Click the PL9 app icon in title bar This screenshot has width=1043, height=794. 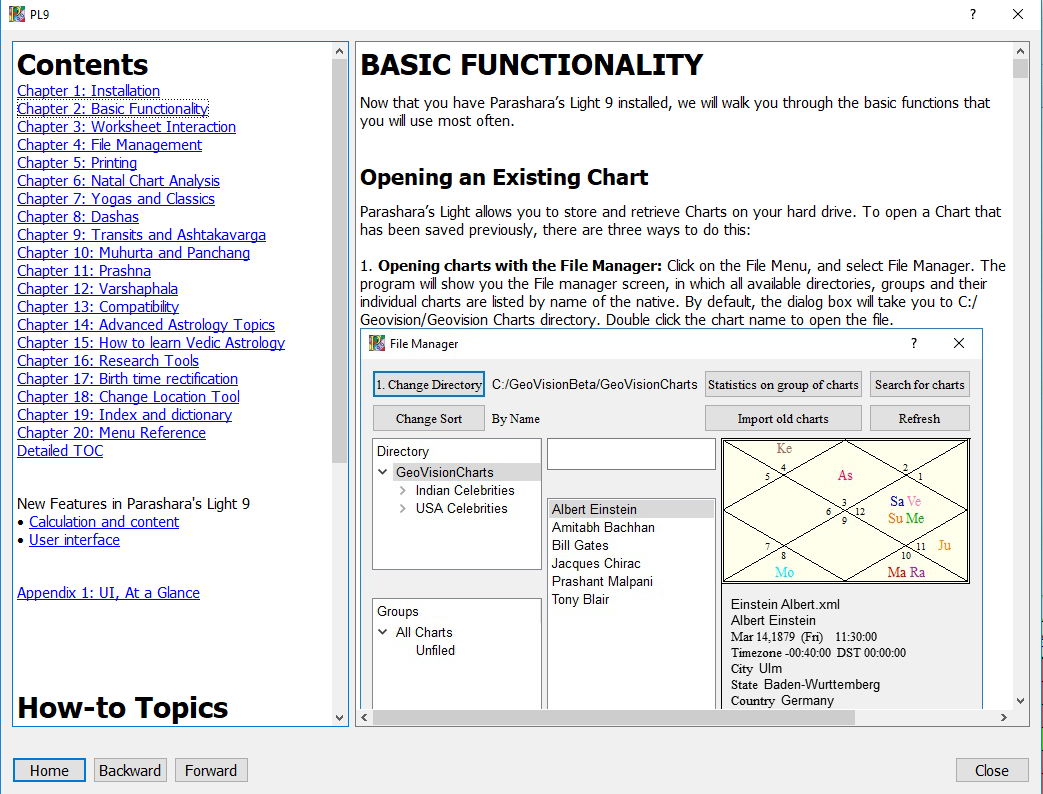pyautogui.click(x=17, y=14)
